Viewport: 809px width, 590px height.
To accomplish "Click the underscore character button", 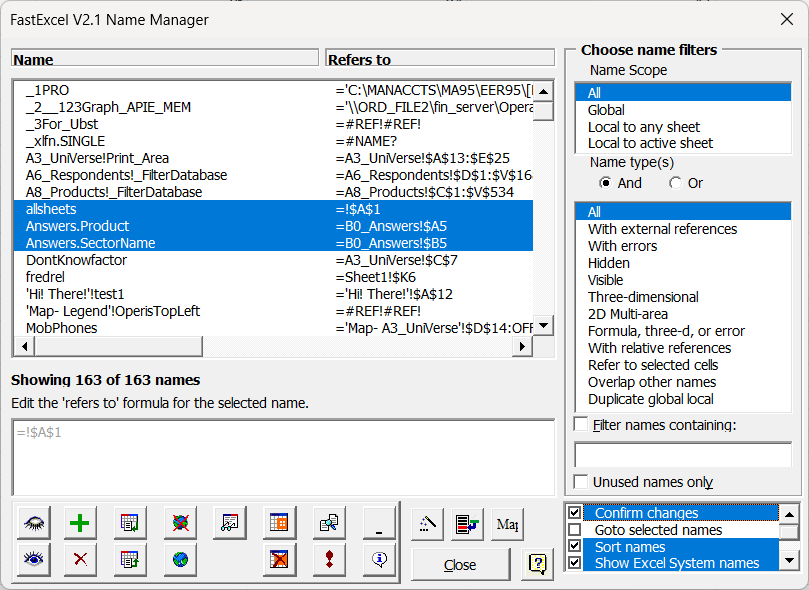I will [379, 523].
